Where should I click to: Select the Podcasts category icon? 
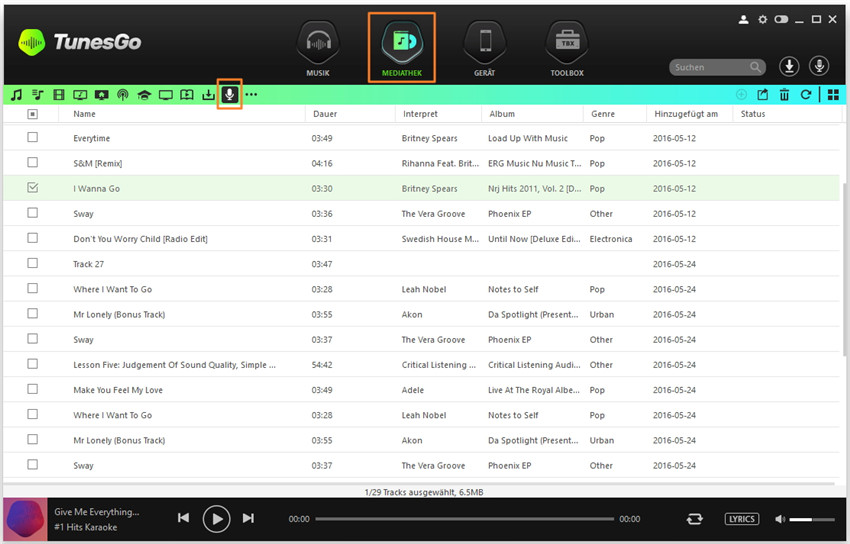pos(123,95)
